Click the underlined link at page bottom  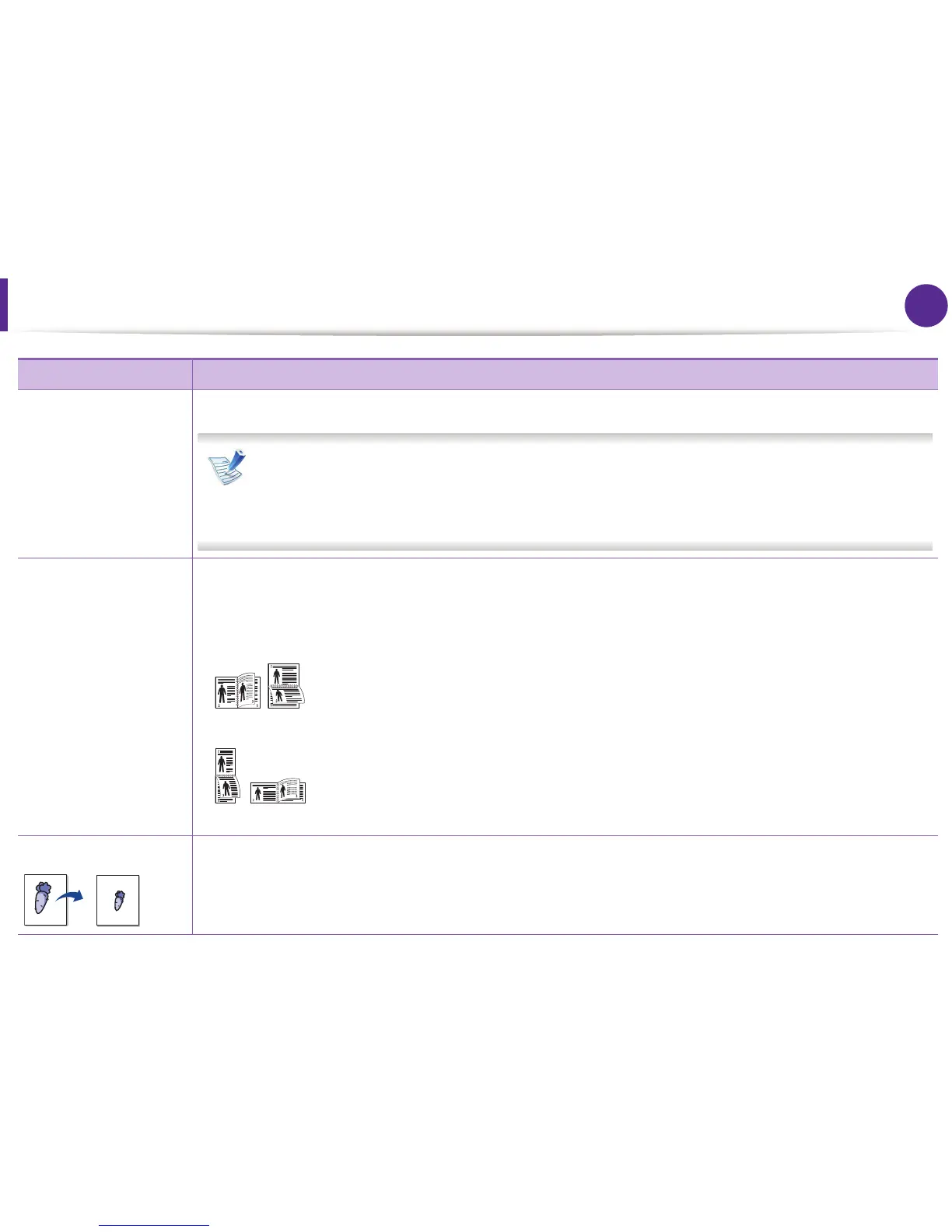155,1225
